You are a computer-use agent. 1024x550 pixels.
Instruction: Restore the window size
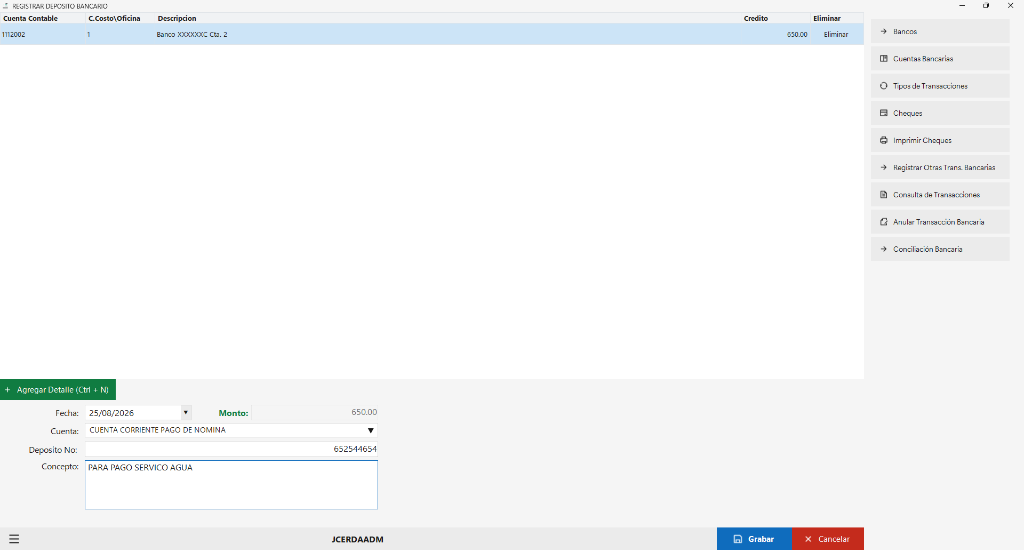986,6
